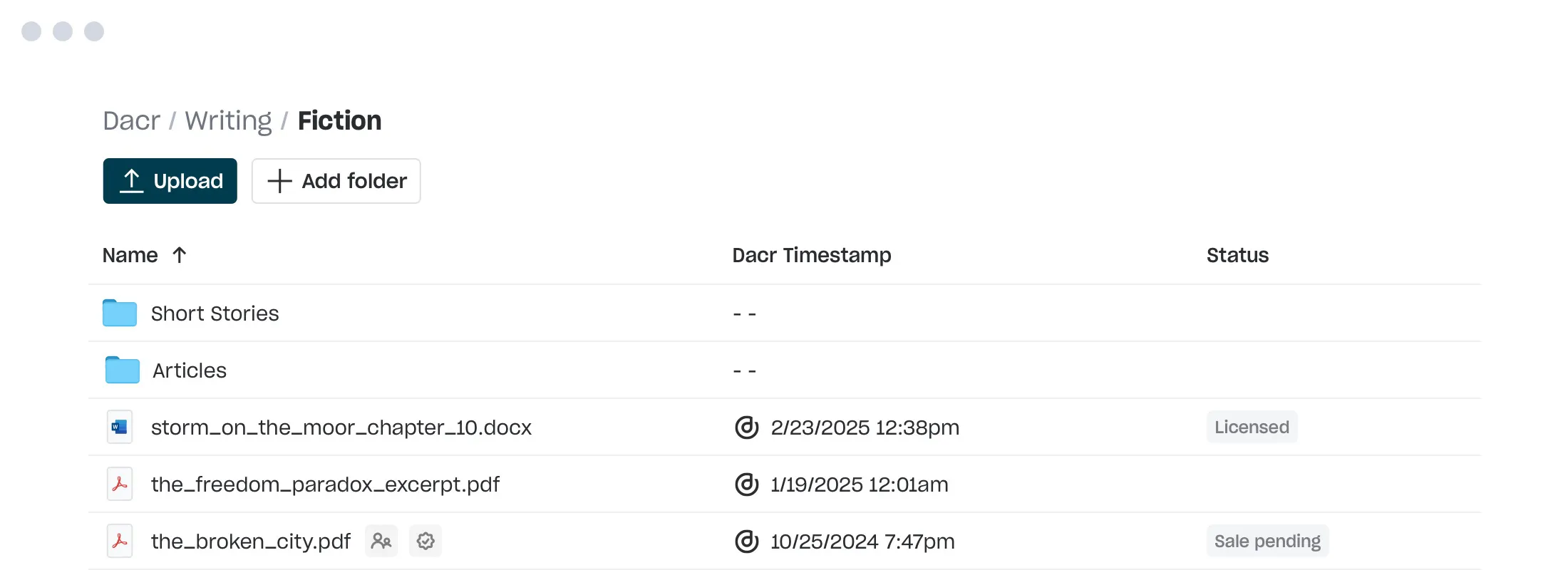Go to the Dacr breadcrumb root
Screen dimensions: 1568x570
coord(132,120)
